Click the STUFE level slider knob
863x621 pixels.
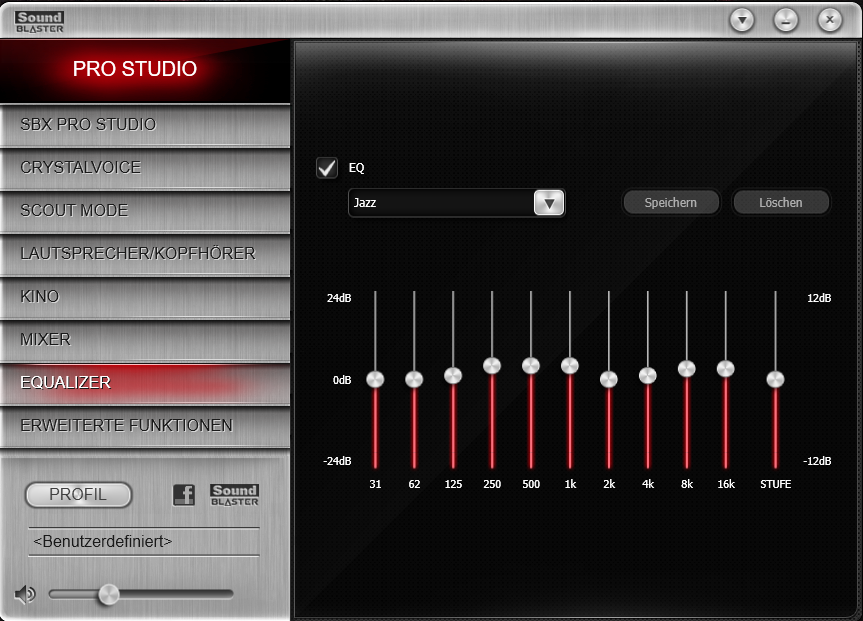tap(775, 379)
